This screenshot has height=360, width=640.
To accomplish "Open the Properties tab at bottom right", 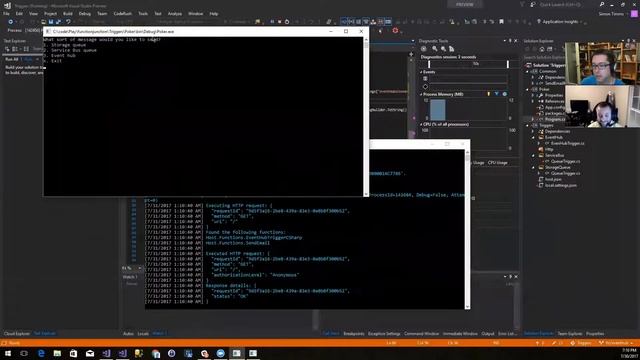I will click(x=595, y=333).
